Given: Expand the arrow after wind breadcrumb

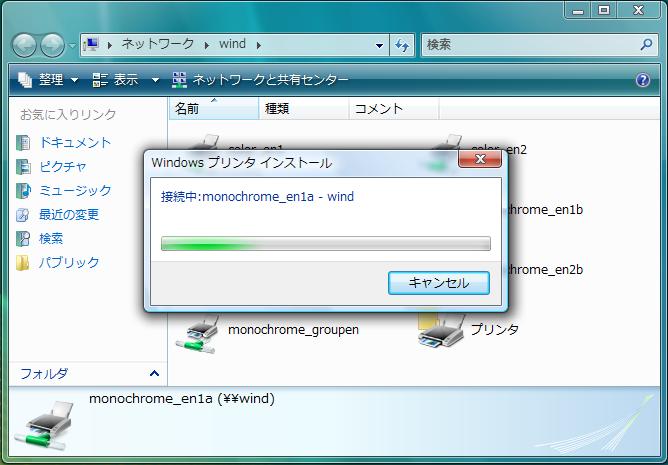Looking at the screenshot, I should coord(258,45).
